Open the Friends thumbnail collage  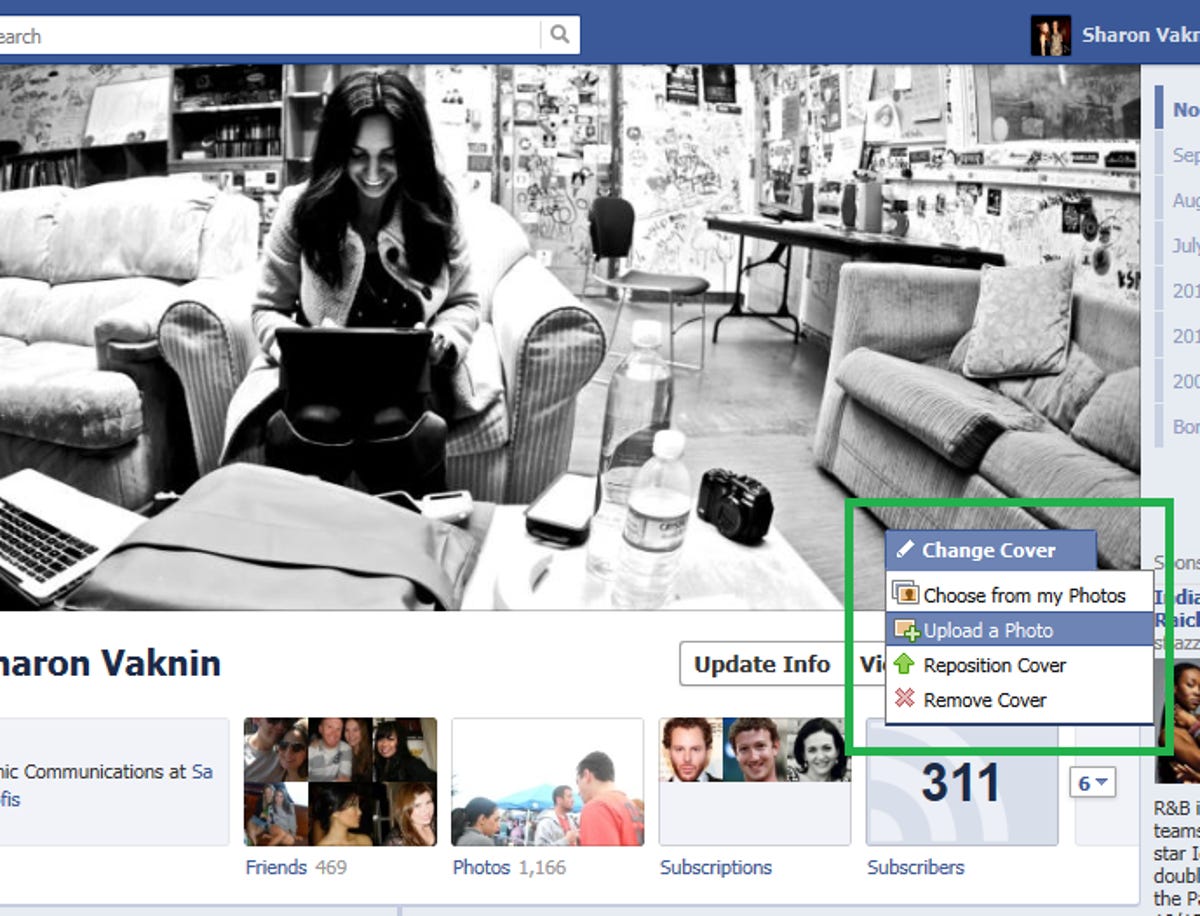tap(340, 781)
